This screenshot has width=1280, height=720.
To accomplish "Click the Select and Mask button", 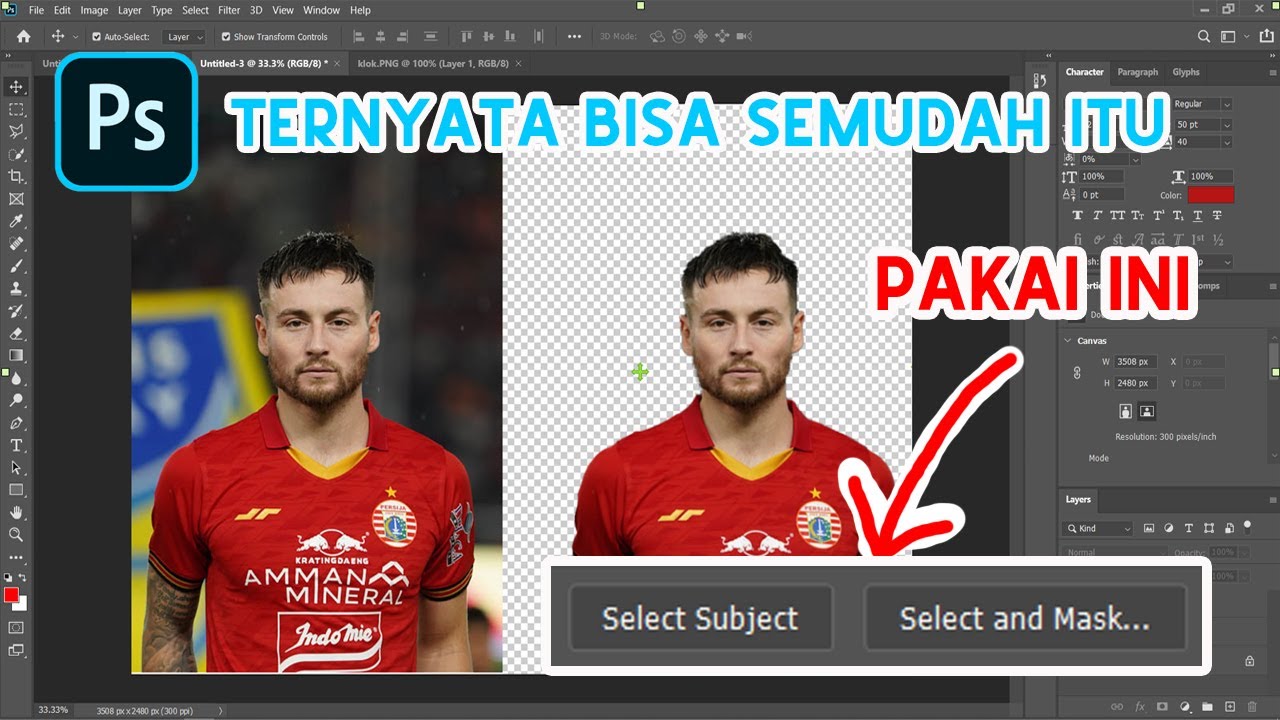I will click(1025, 618).
